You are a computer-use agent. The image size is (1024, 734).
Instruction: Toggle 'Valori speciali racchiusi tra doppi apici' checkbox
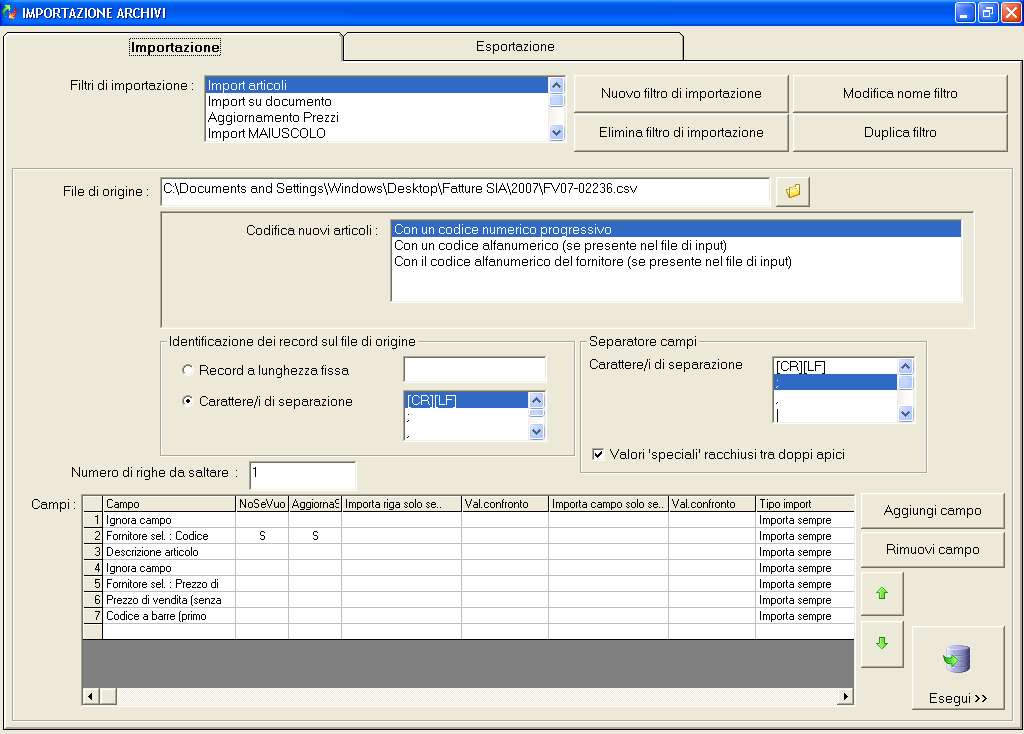click(x=598, y=454)
